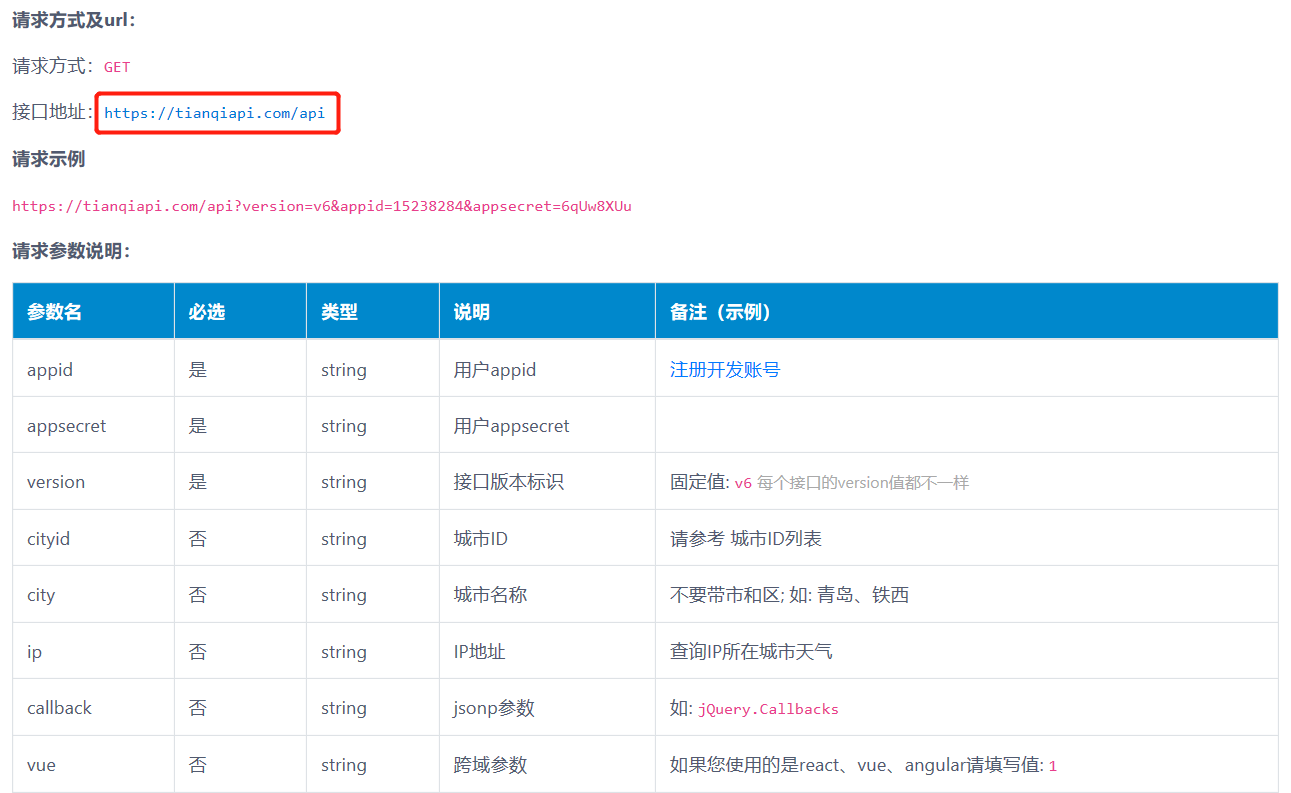Click the 请求参数说明 heading
Image resolution: width=1291 pixels, height=793 pixels.
[71, 251]
